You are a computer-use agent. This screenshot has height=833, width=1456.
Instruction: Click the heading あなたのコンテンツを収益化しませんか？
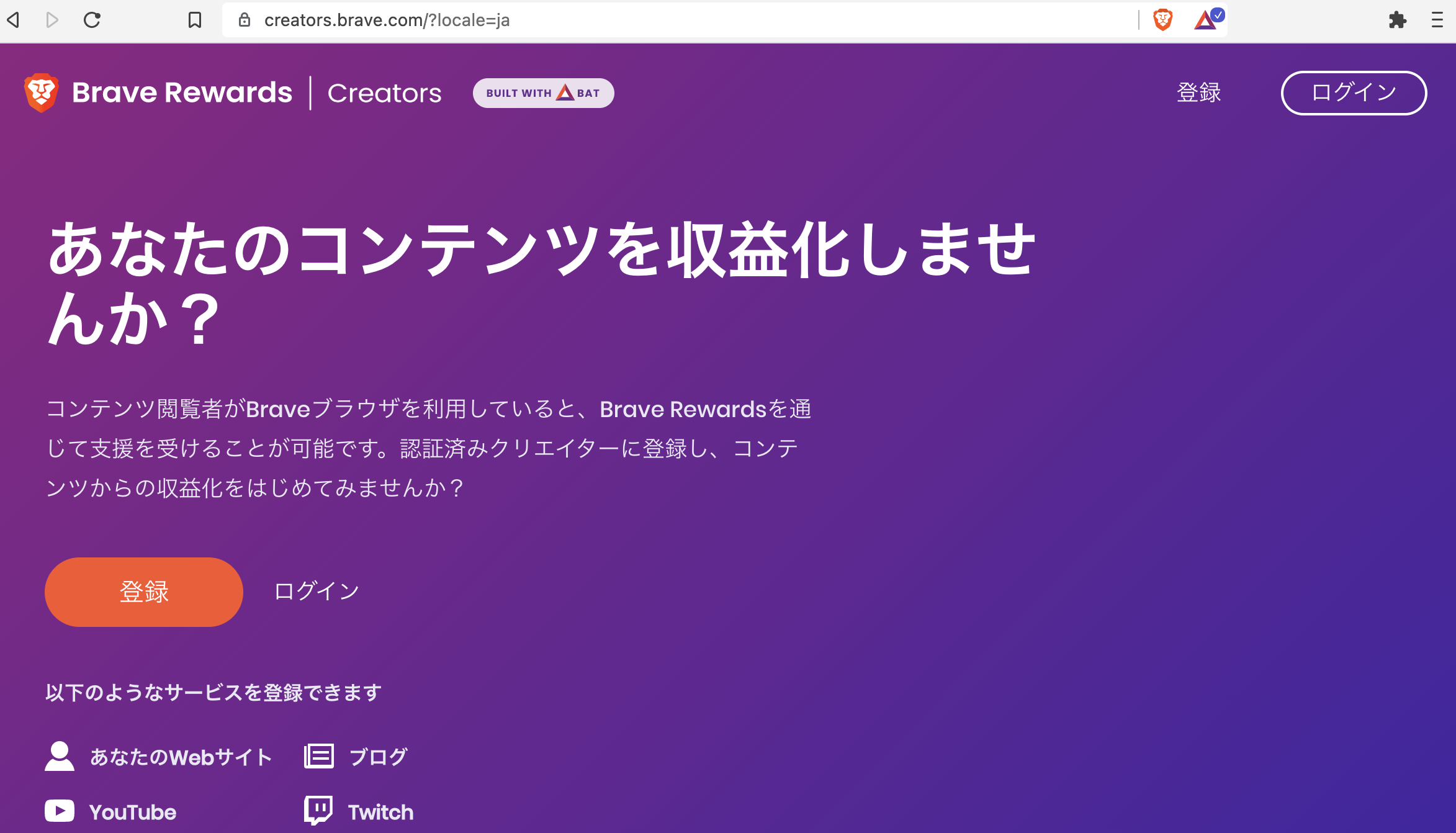tap(541, 283)
